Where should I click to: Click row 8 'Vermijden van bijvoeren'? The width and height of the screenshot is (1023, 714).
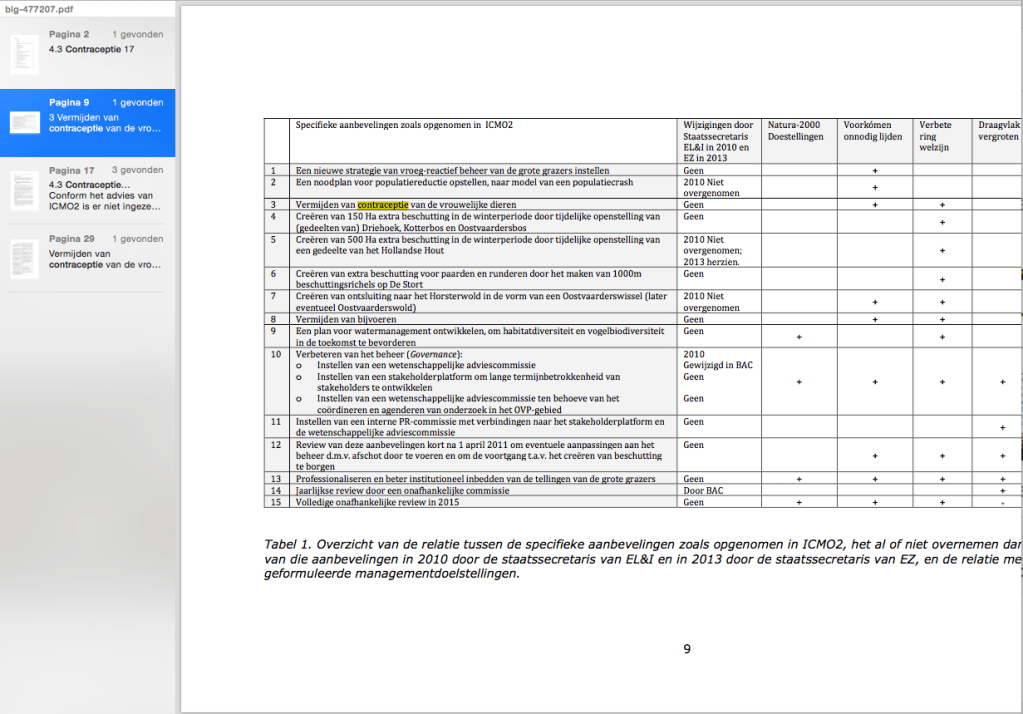point(345,319)
